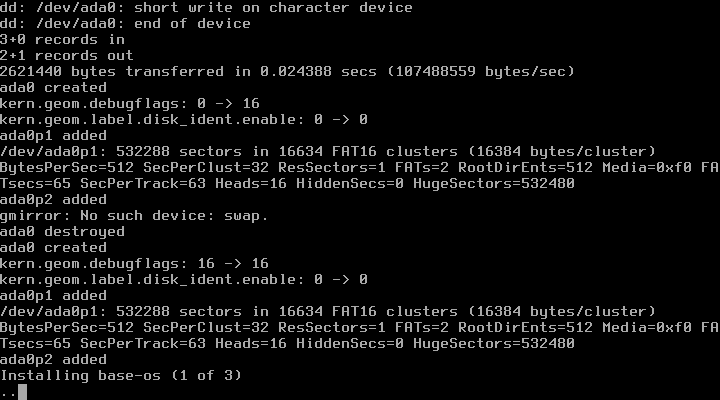Click the "gmirror: No such device: swap." error

click(133, 216)
